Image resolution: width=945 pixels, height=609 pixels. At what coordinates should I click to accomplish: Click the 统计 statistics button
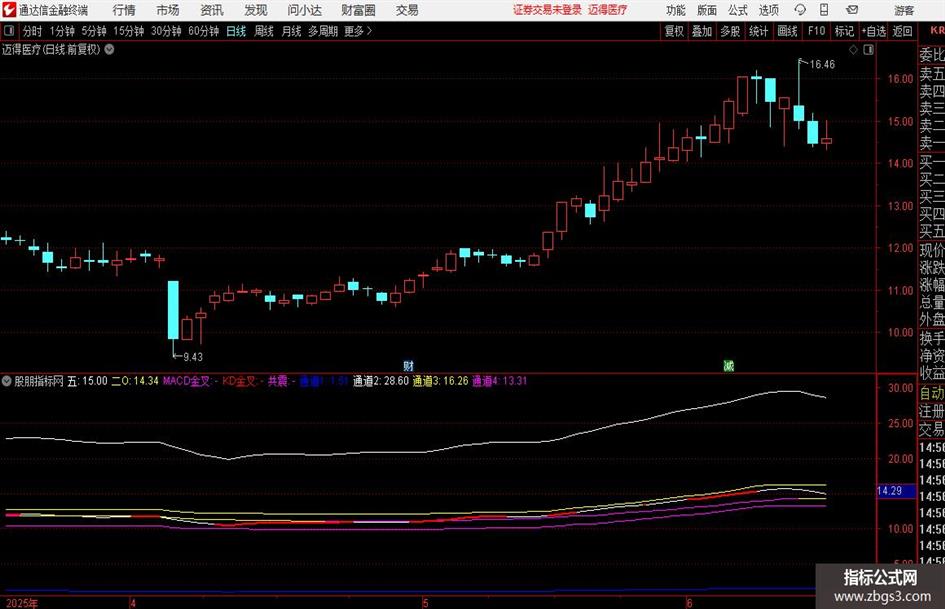pyautogui.click(x=758, y=31)
